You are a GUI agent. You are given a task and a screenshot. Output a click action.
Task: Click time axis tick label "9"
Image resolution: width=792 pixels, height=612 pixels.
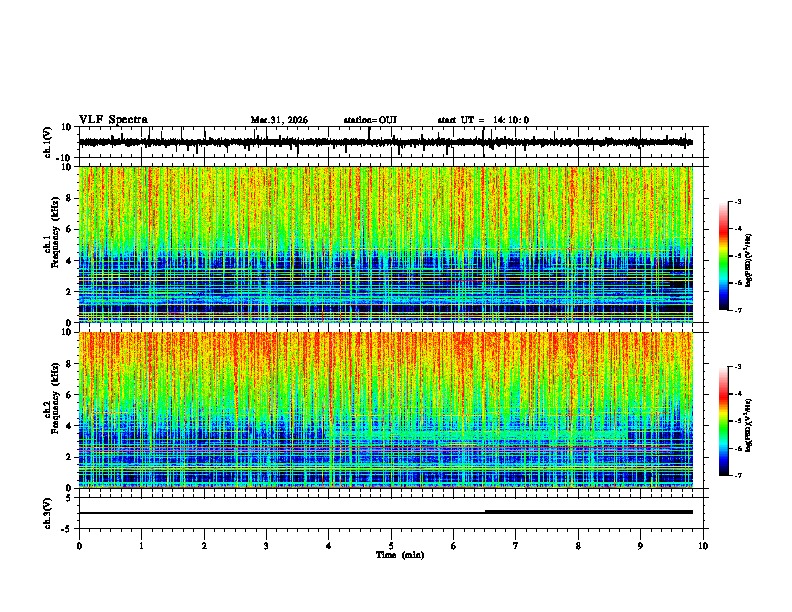tap(640, 546)
